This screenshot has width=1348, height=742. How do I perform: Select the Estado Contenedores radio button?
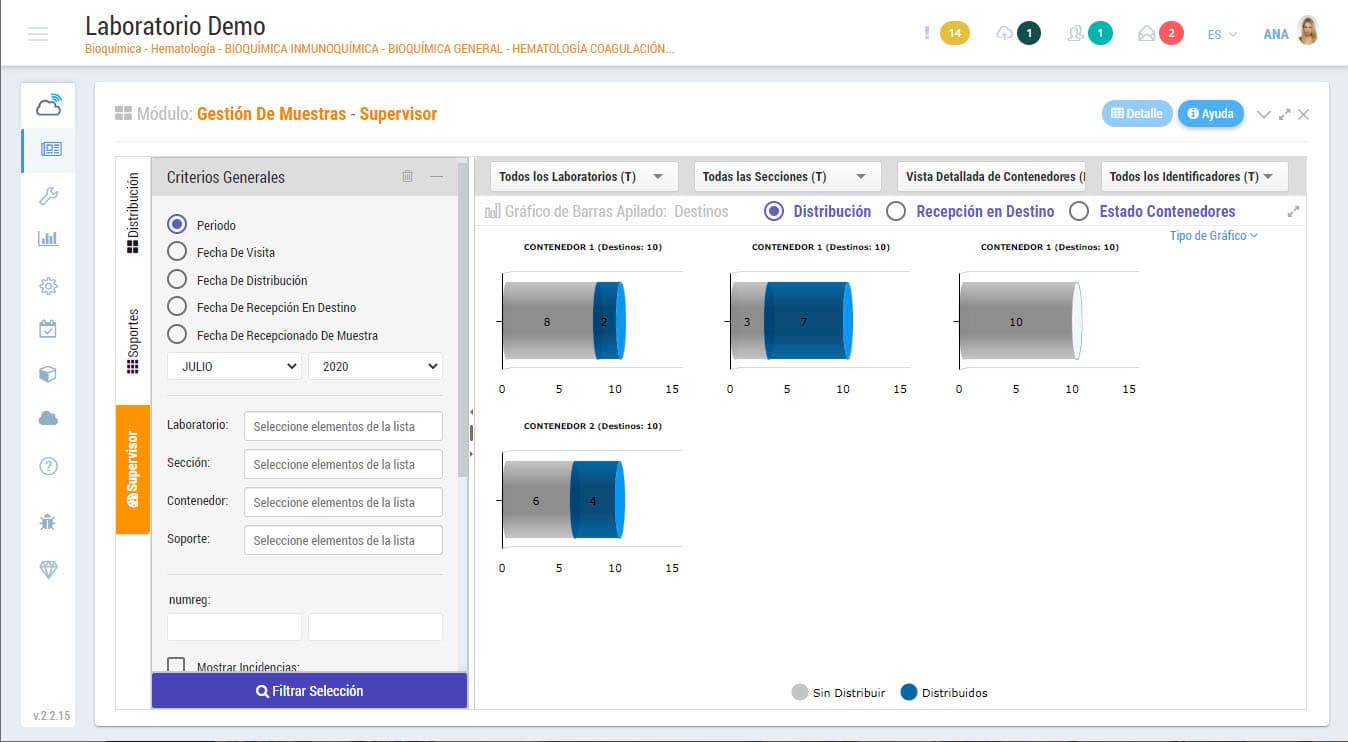[1078, 211]
